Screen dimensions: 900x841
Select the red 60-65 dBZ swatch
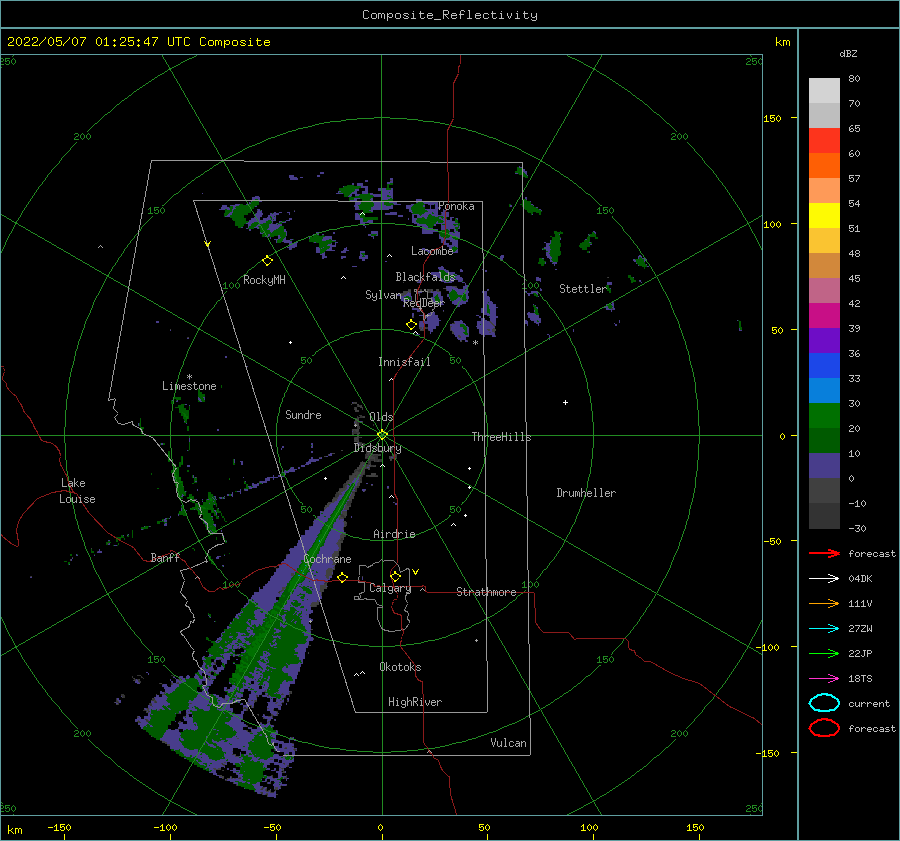824,141
